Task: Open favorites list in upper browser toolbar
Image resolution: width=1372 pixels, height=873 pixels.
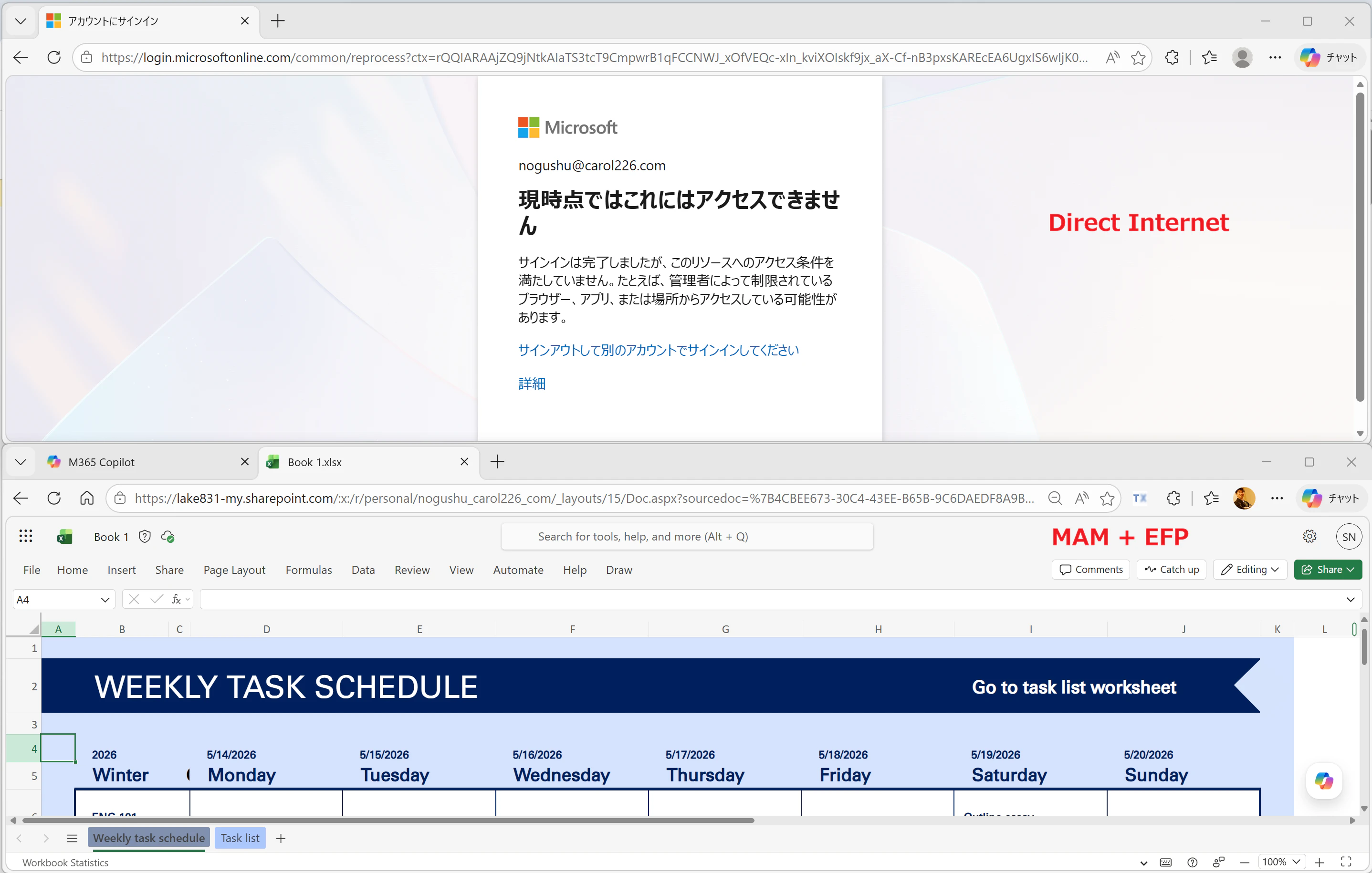Action: pyautogui.click(x=1209, y=57)
